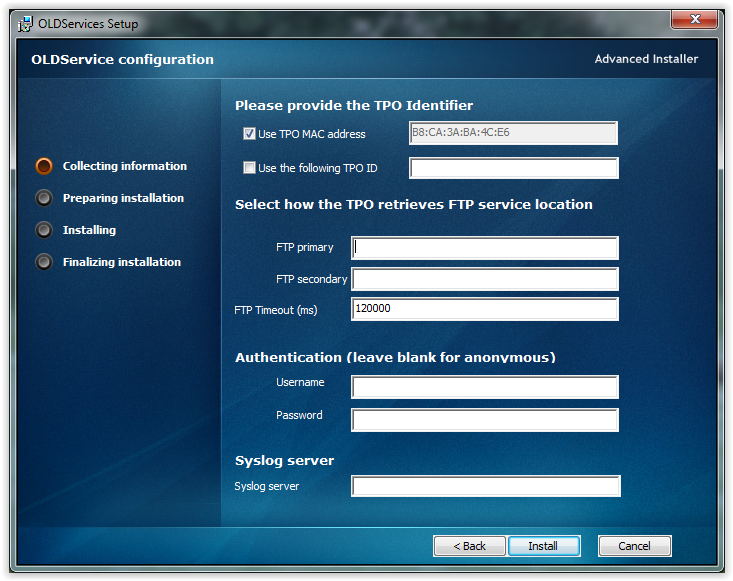Select the FTP Timeout (ms) field
Viewport: 733px width, 581px height.
pos(484,309)
